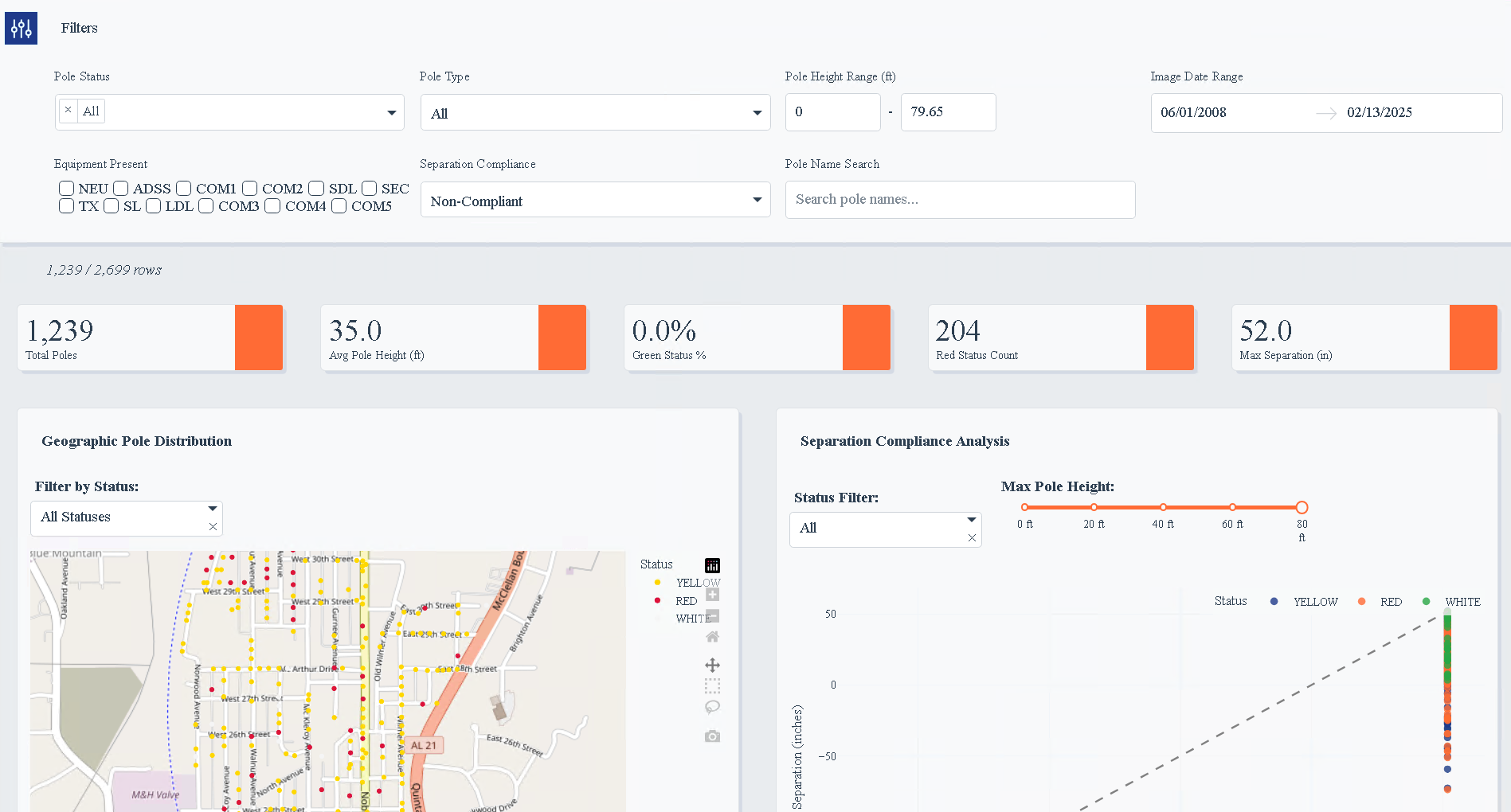Zoom out on the pole distribution map
1511x812 pixels.
pos(712,616)
